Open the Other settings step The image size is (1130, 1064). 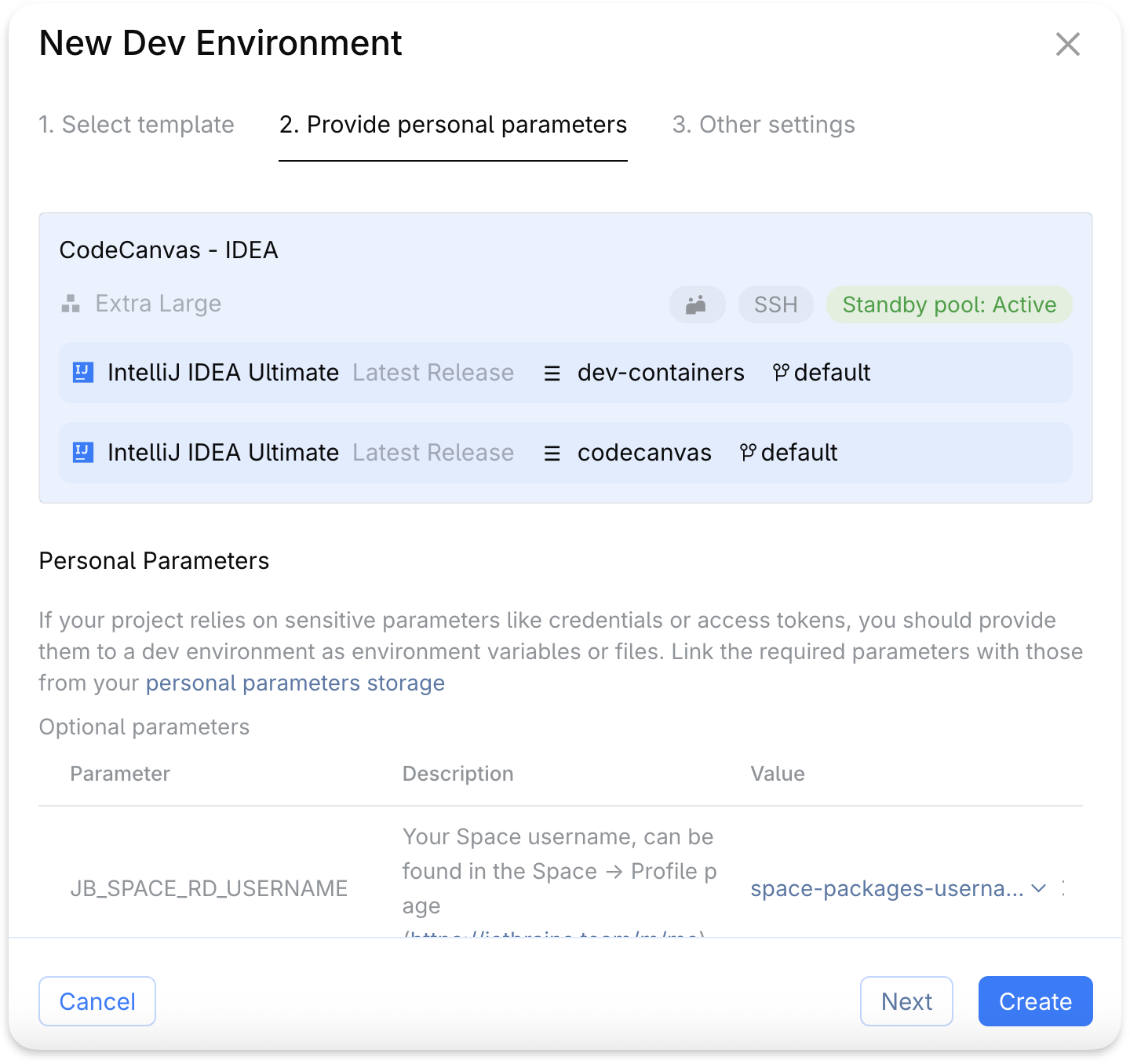tap(764, 125)
